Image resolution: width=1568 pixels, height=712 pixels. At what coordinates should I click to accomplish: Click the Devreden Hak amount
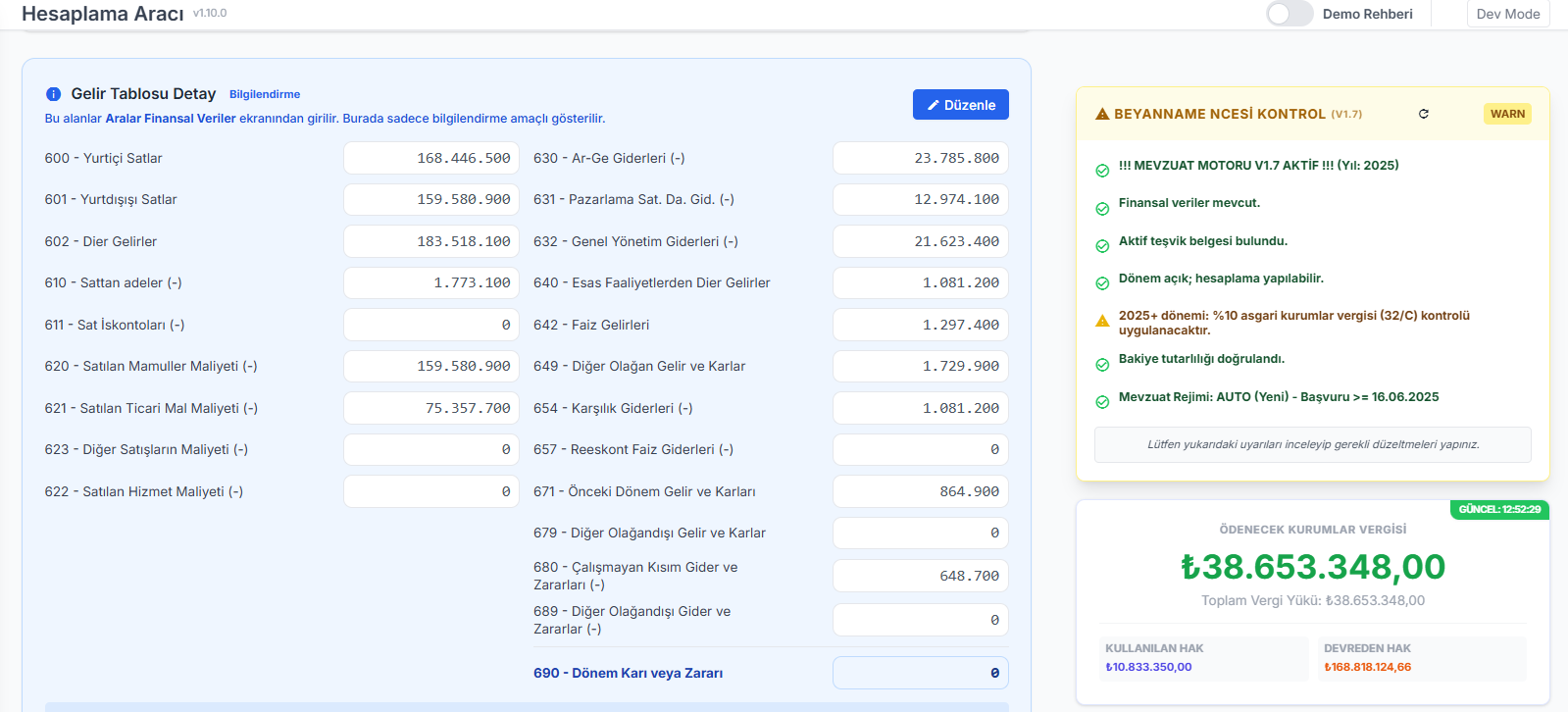(1367, 667)
